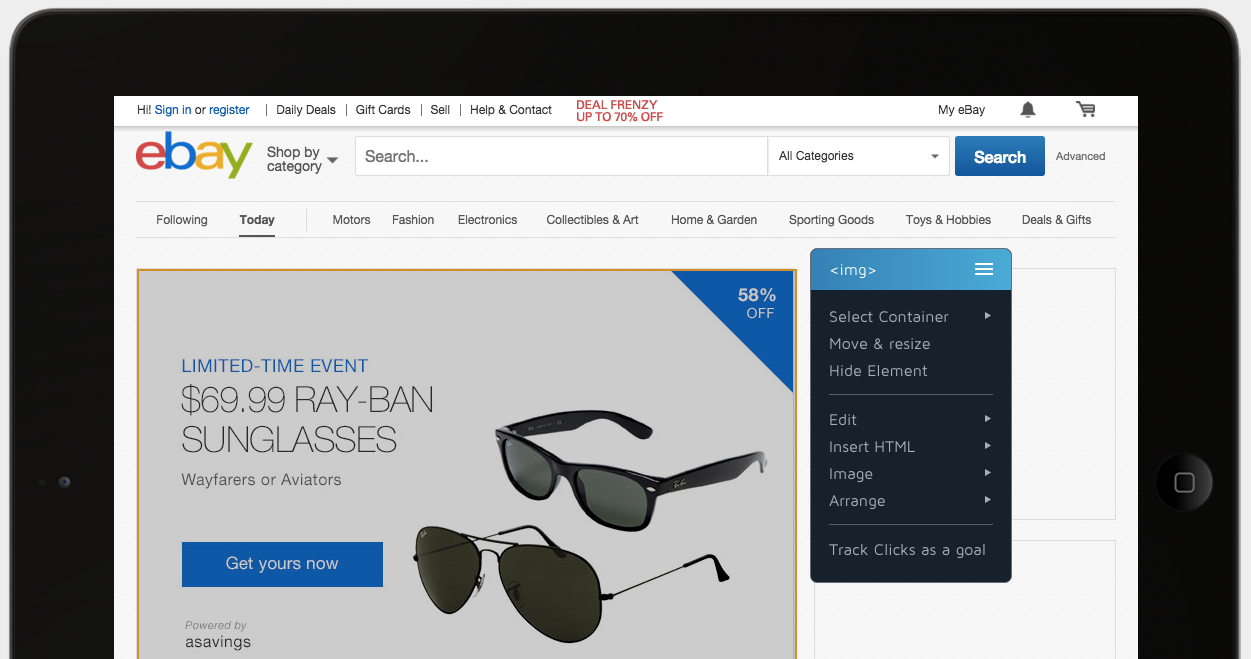1251x659 pixels.
Task: Switch to the Today tab
Action: (x=257, y=220)
